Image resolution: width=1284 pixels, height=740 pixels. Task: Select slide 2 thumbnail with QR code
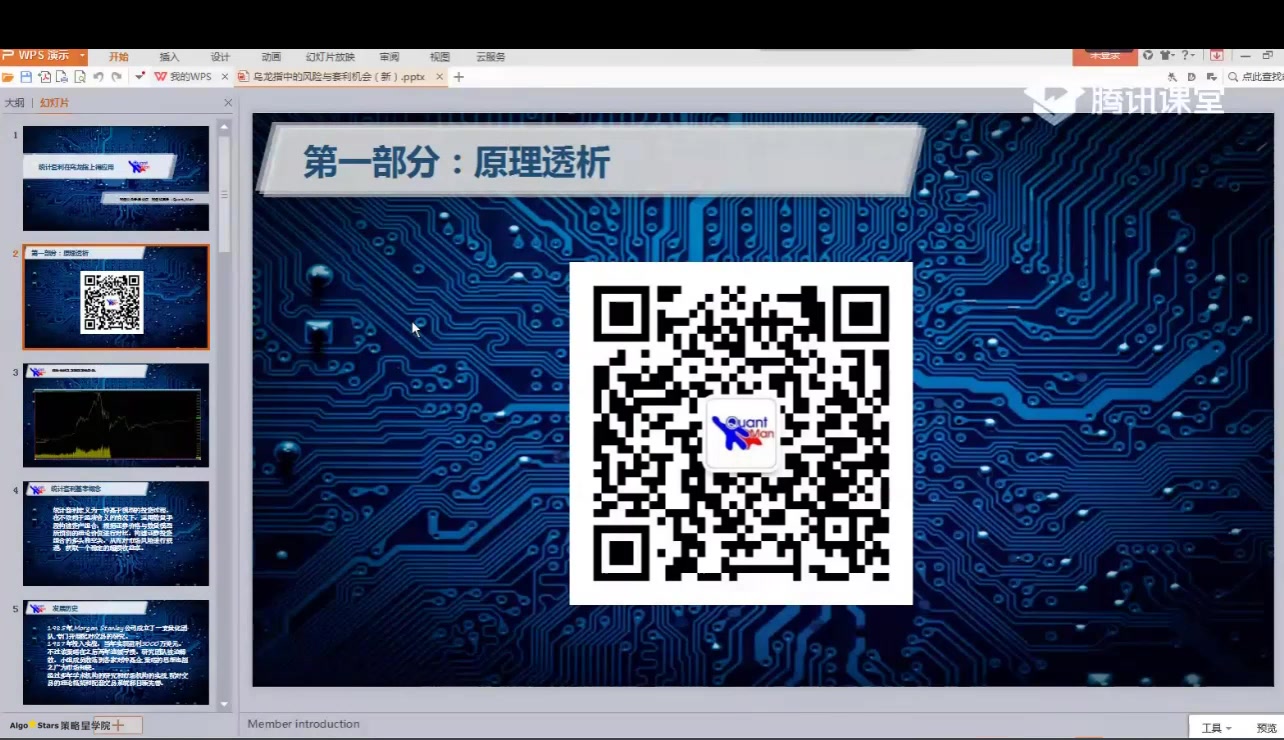[116, 297]
